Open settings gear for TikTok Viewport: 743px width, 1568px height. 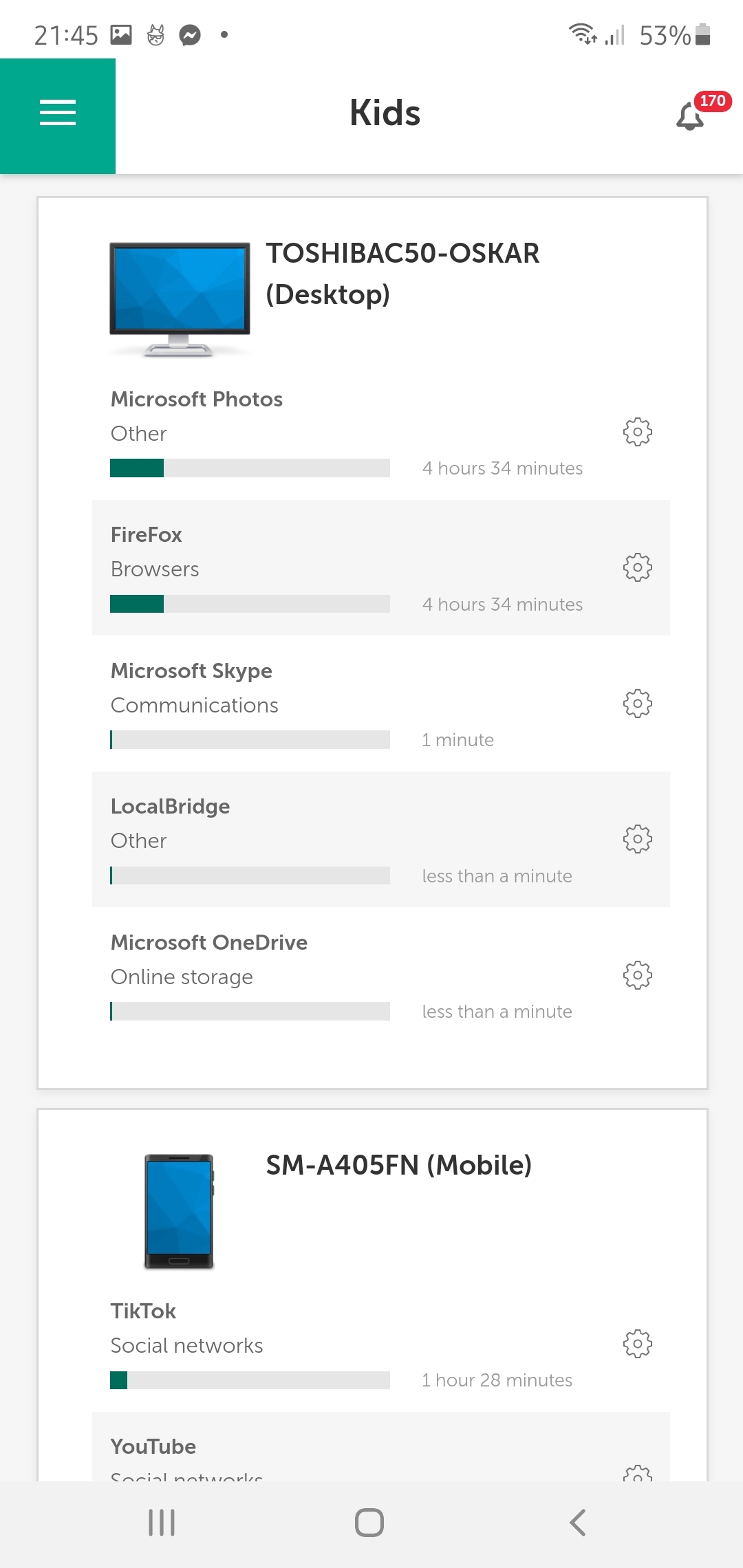[637, 1344]
